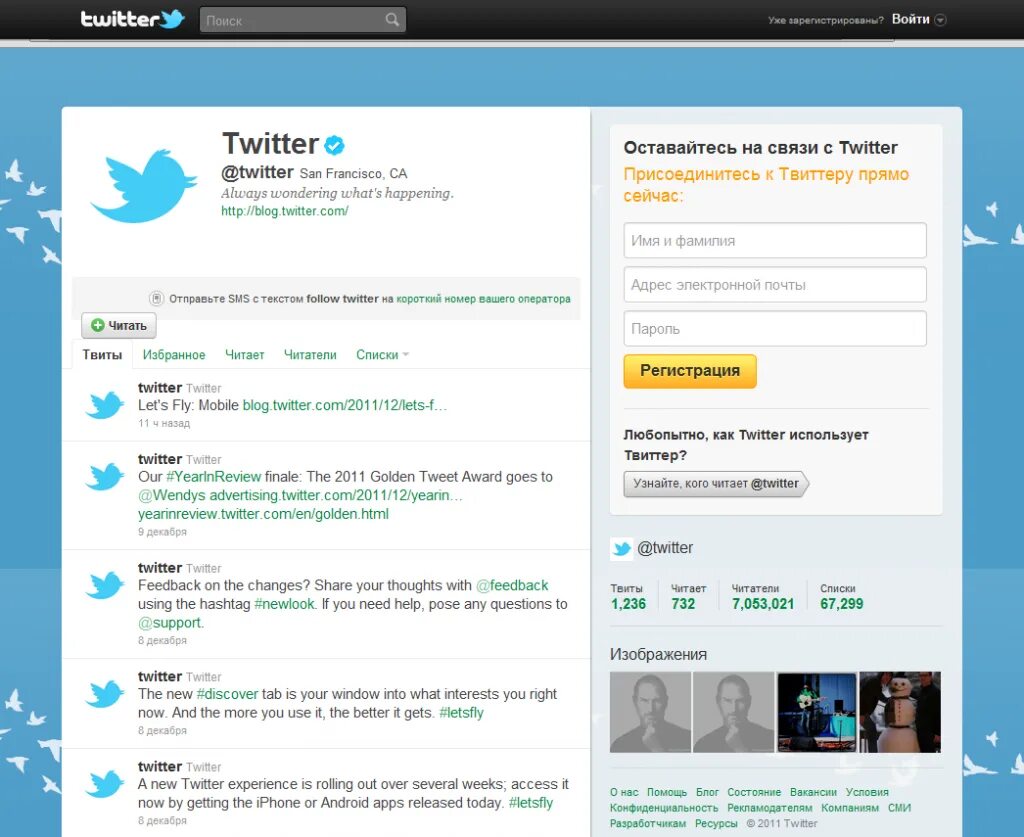The image size is (1024, 837).
Task: Focus the Пароль field
Action: click(x=775, y=328)
